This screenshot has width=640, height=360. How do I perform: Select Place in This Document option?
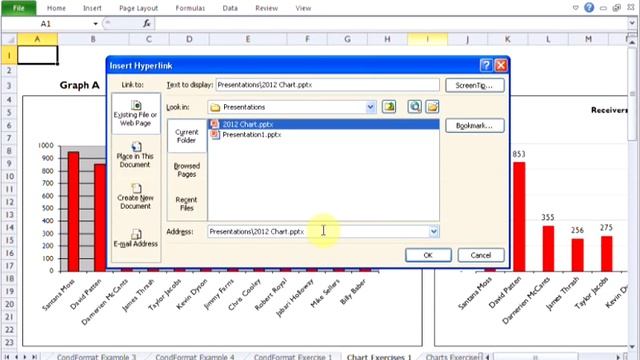tap(136, 155)
